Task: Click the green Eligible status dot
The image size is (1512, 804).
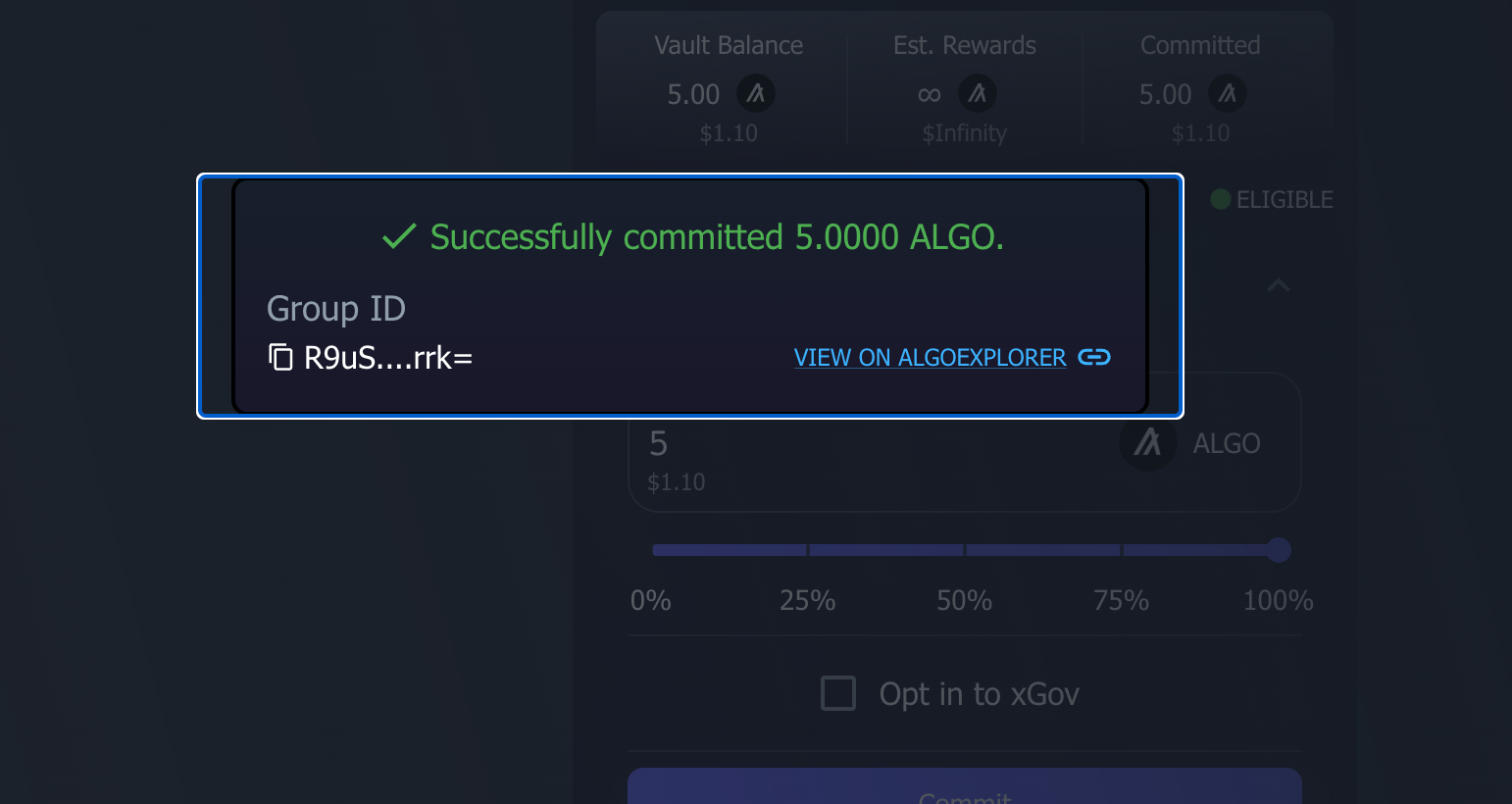Action: coord(1221,199)
